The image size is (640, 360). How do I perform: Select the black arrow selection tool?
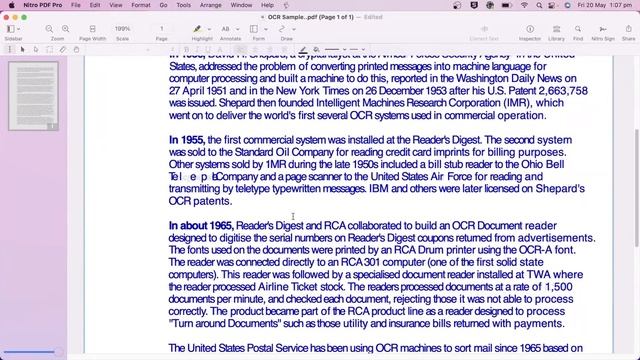click(22, 49)
